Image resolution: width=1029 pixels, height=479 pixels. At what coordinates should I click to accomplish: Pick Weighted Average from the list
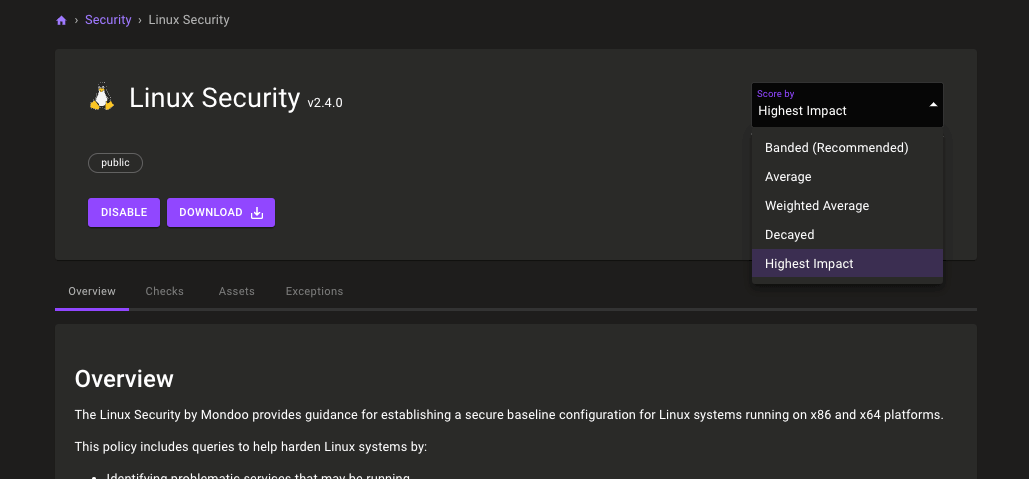click(x=817, y=206)
